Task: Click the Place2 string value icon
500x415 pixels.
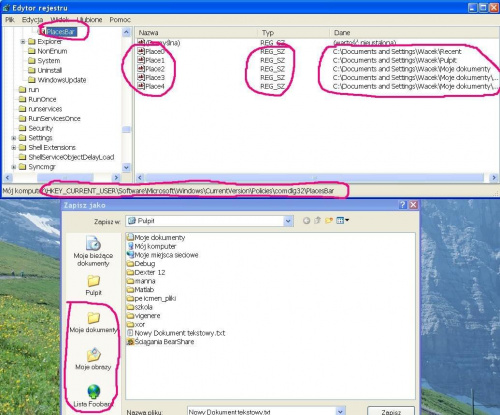Action: tap(141, 69)
